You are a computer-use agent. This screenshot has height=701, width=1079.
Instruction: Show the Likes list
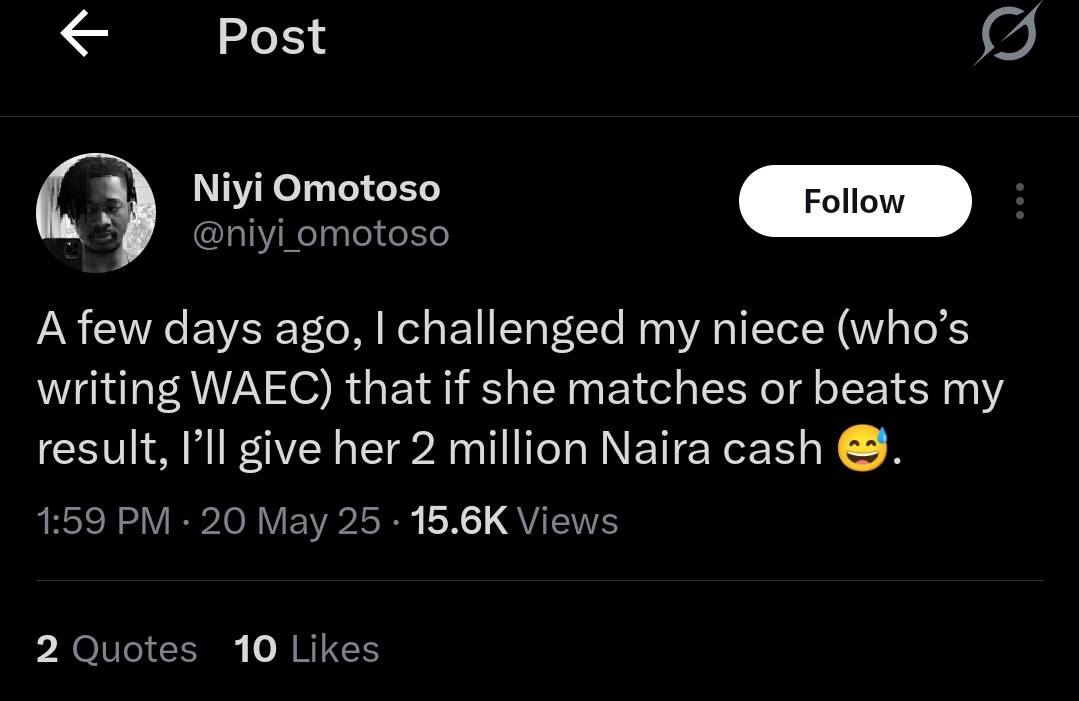[x=335, y=650]
